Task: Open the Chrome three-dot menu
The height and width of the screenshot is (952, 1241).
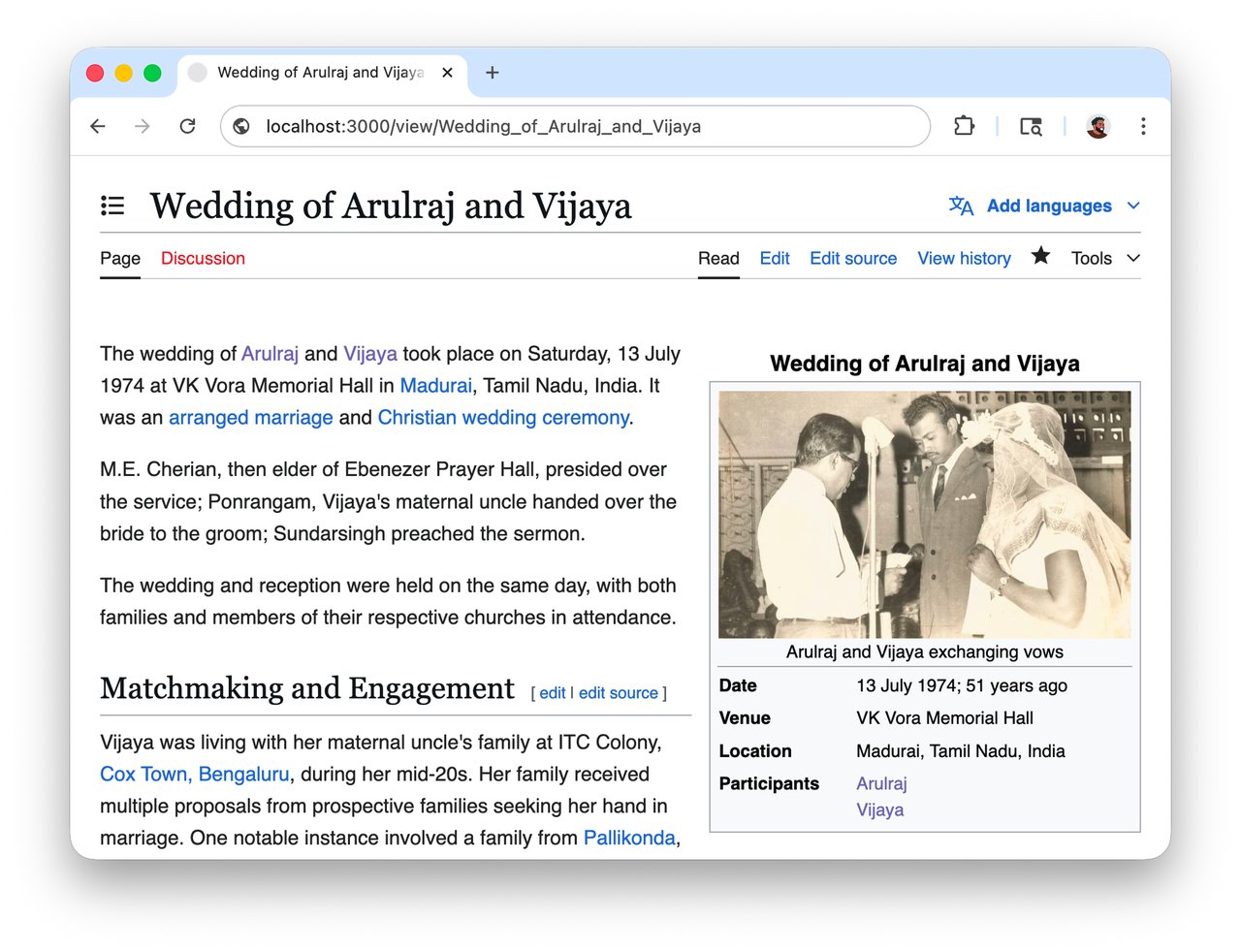Action: 1144,126
